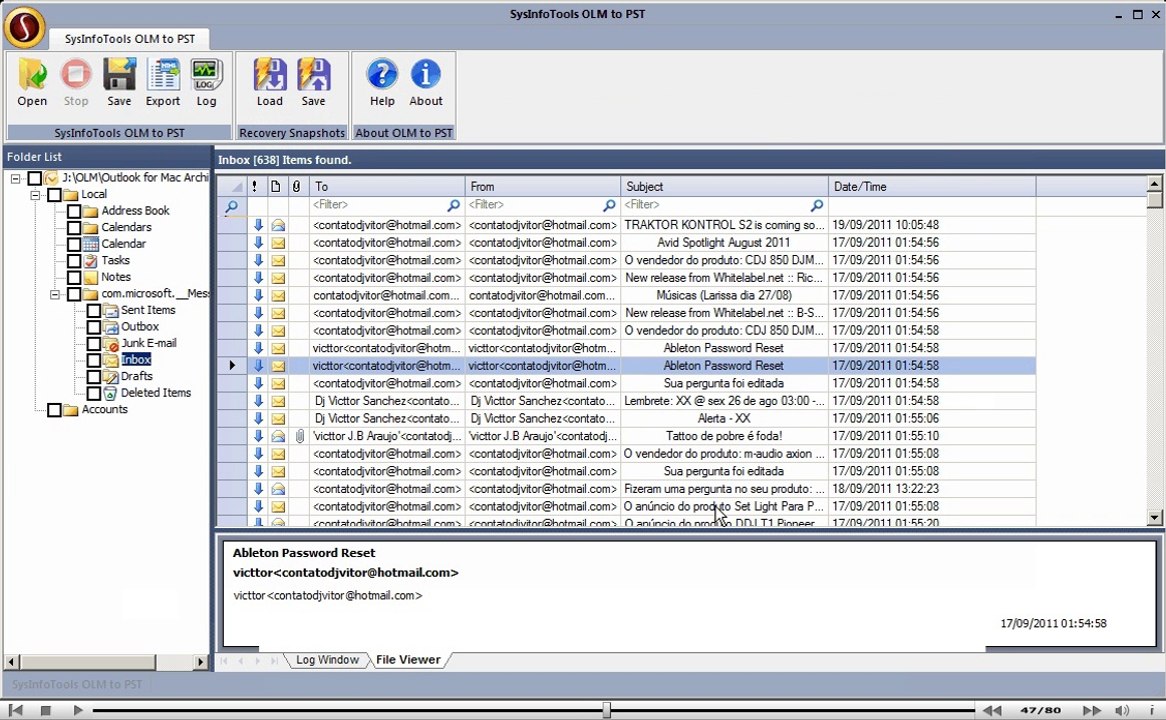
Task: Check the Tasks folder checkbox
Action: [74, 261]
